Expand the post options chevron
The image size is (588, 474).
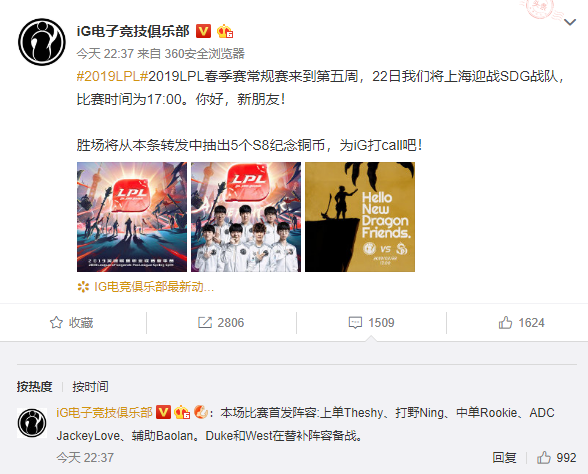point(570,22)
